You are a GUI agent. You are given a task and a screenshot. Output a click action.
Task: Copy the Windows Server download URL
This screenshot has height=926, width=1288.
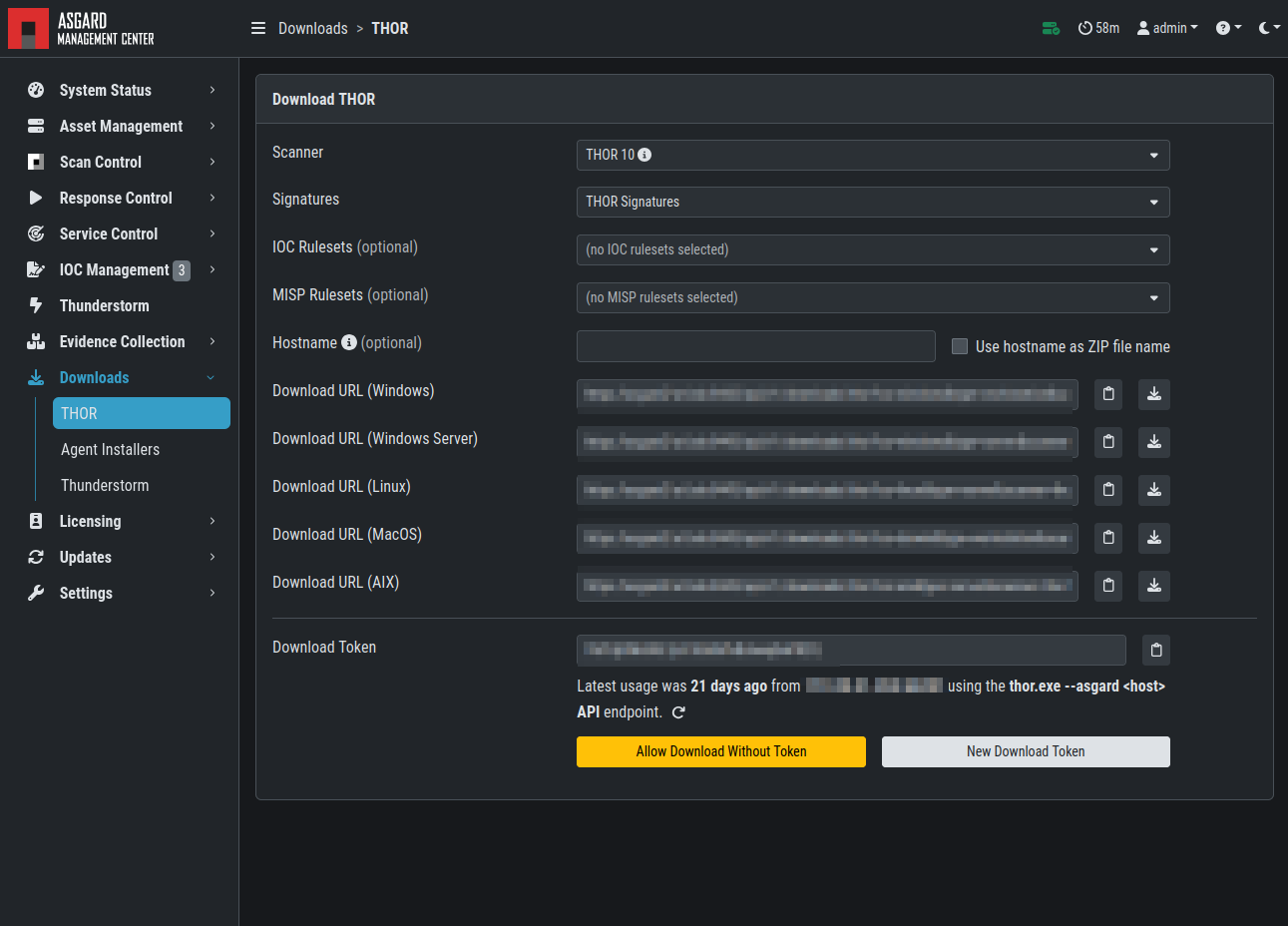(x=1108, y=442)
